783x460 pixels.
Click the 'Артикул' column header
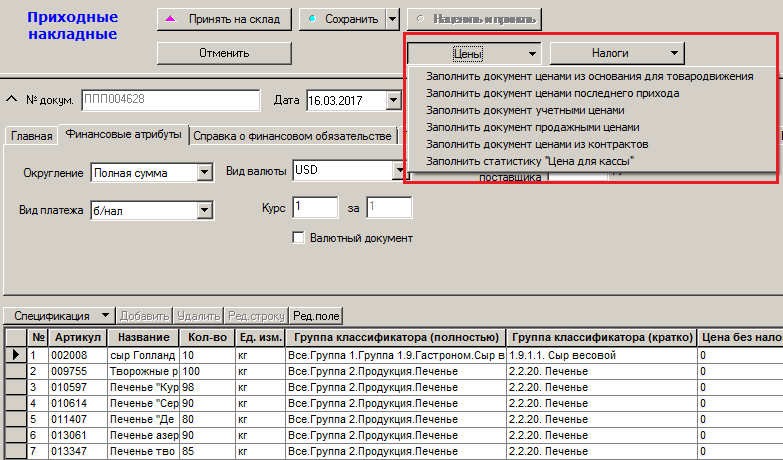click(x=78, y=338)
